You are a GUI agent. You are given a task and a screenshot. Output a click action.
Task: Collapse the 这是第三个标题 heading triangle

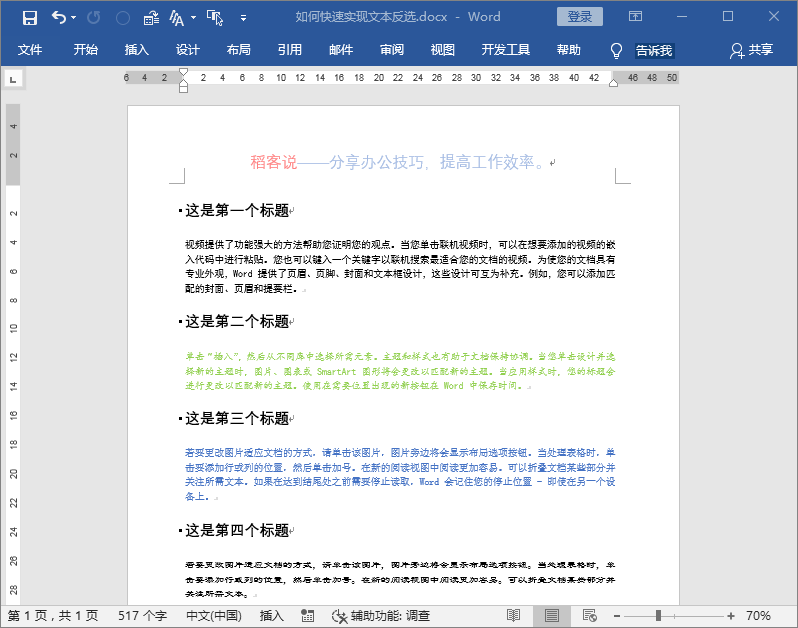180,418
